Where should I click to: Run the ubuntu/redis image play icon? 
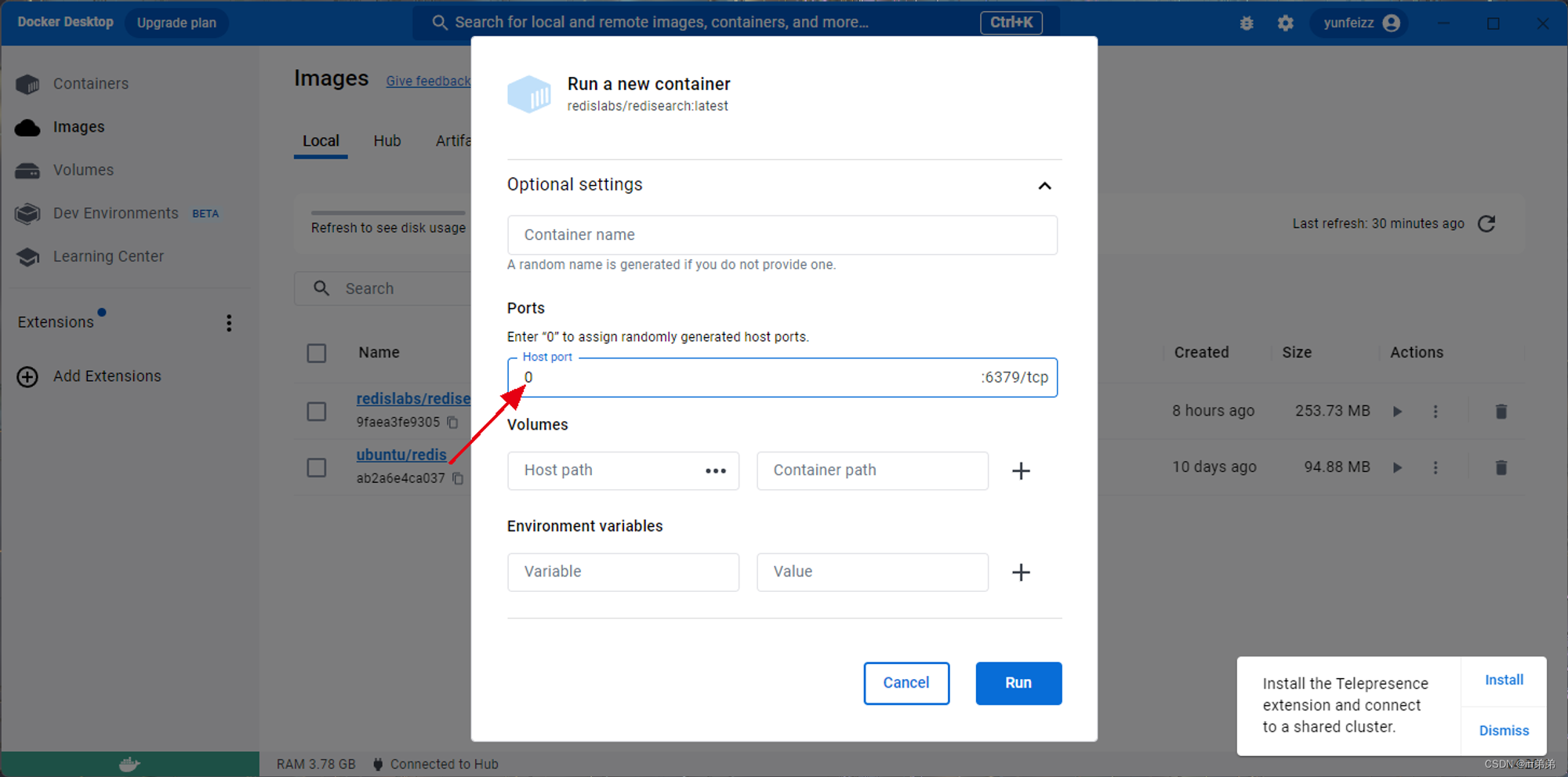pyautogui.click(x=1397, y=468)
